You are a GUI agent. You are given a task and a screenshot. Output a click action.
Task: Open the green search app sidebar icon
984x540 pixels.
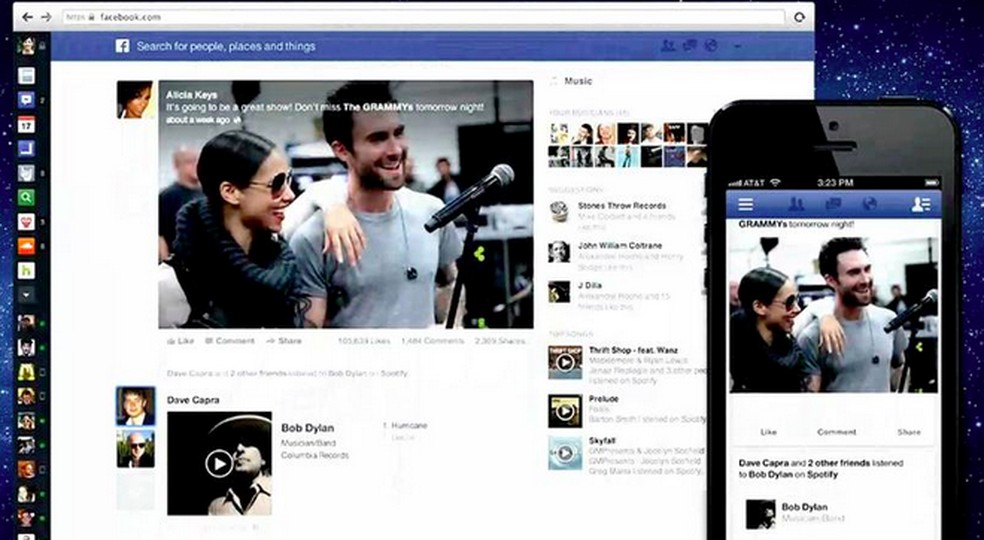click(26, 198)
